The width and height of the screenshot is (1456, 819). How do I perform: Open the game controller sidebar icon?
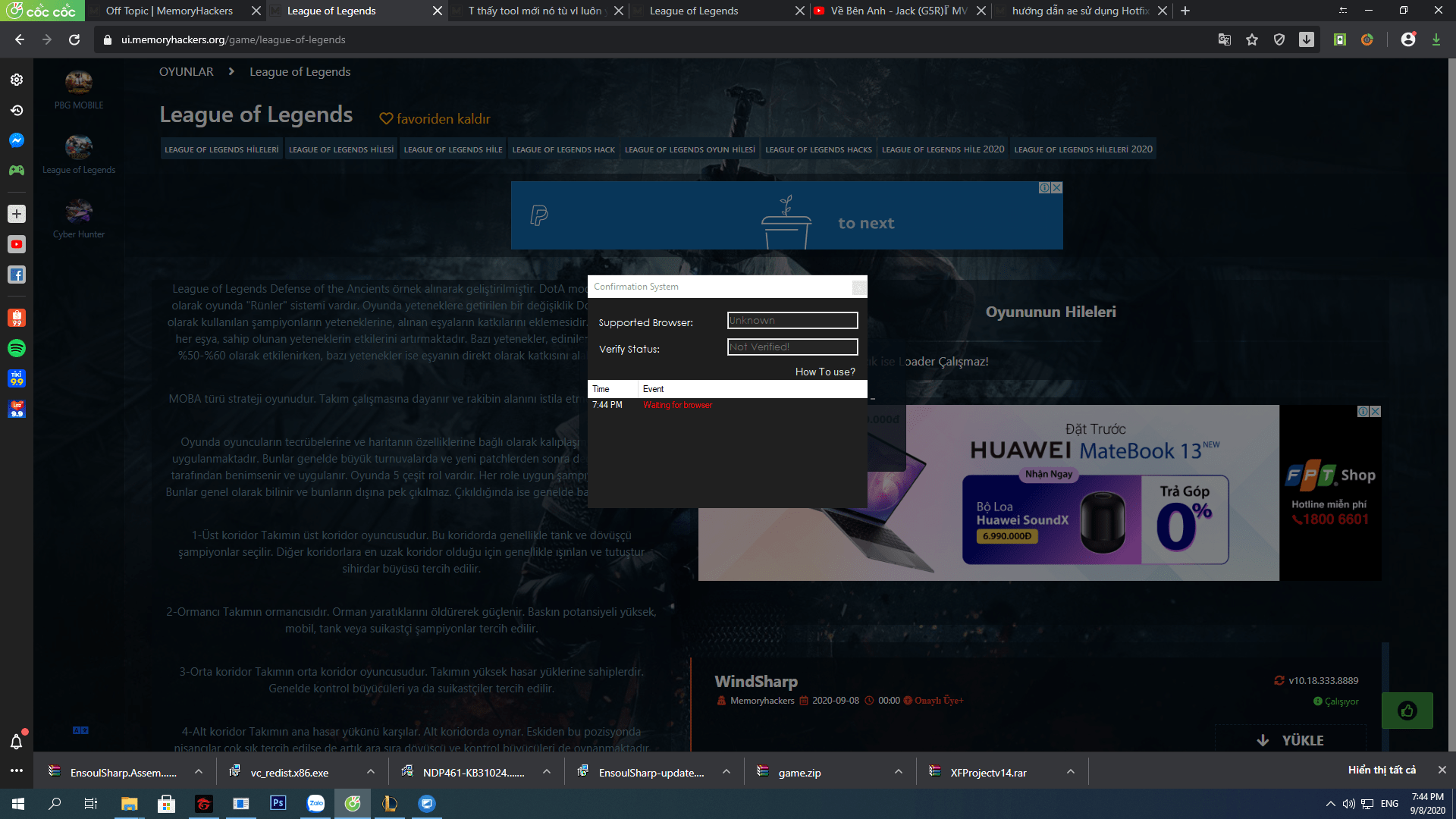pyautogui.click(x=17, y=171)
